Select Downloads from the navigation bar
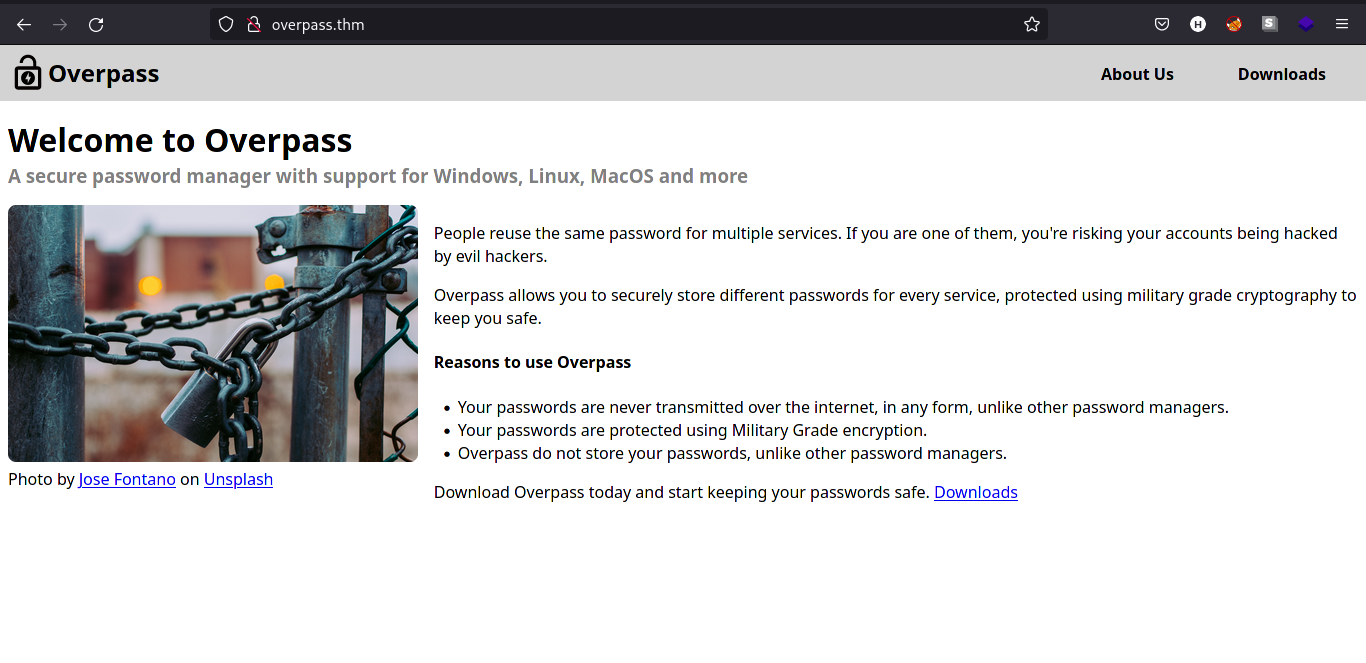 click(1282, 73)
